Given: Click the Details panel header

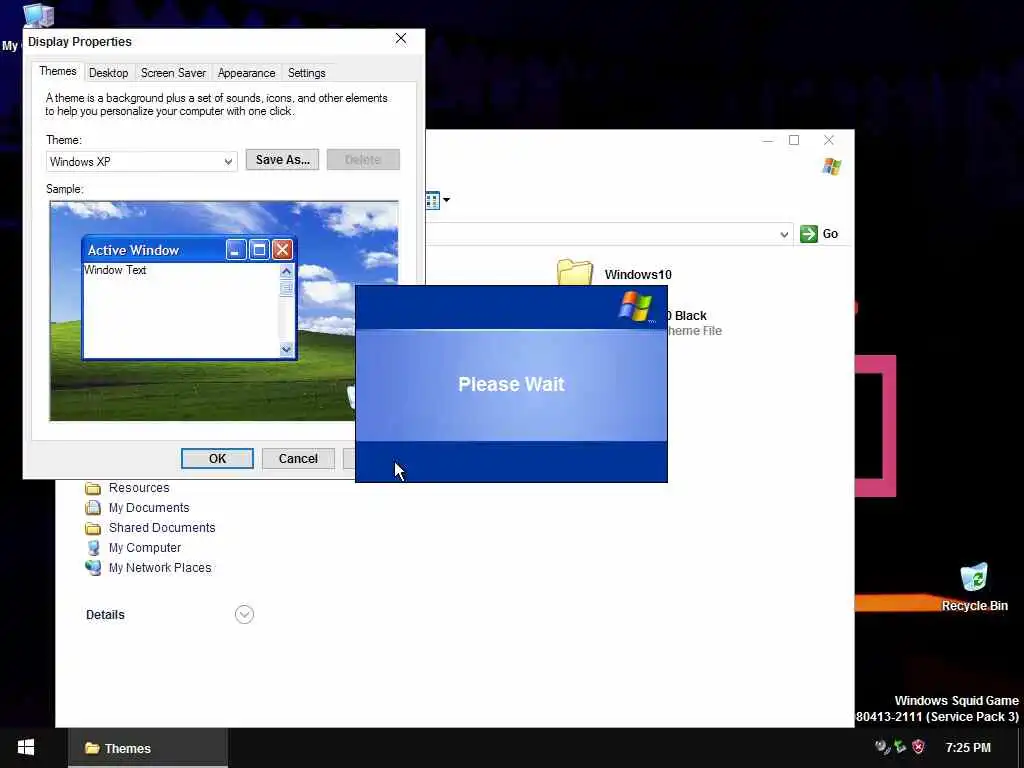Looking at the screenshot, I should click(x=105, y=615).
